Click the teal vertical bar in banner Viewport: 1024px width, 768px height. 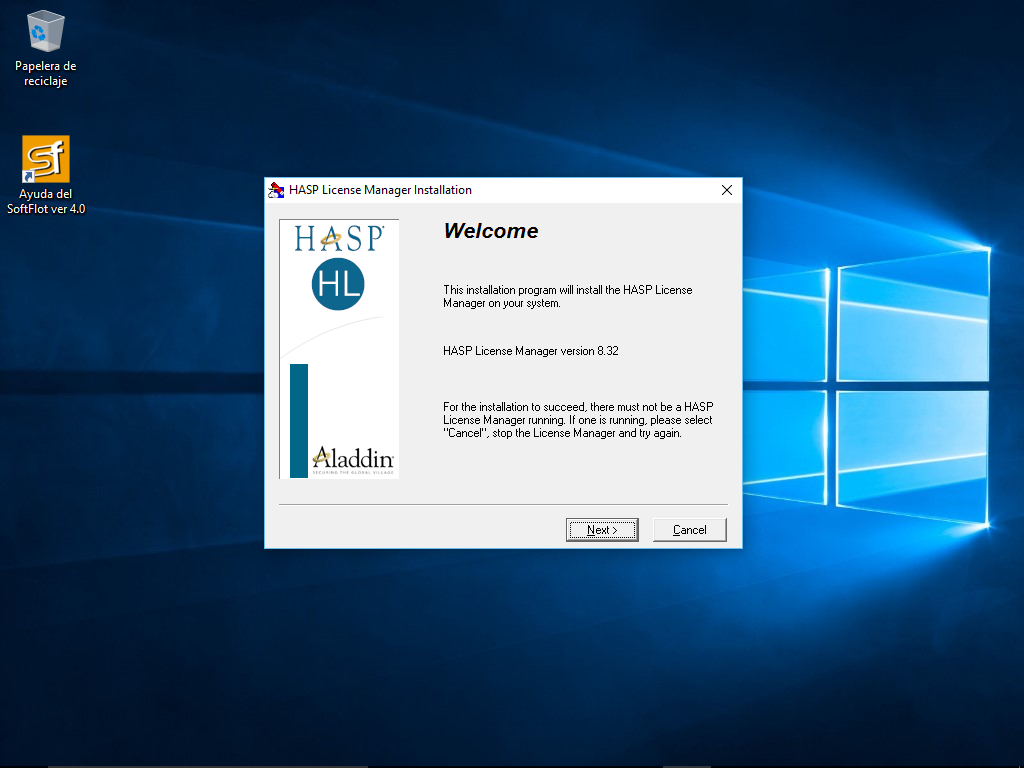tap(299, 420)
